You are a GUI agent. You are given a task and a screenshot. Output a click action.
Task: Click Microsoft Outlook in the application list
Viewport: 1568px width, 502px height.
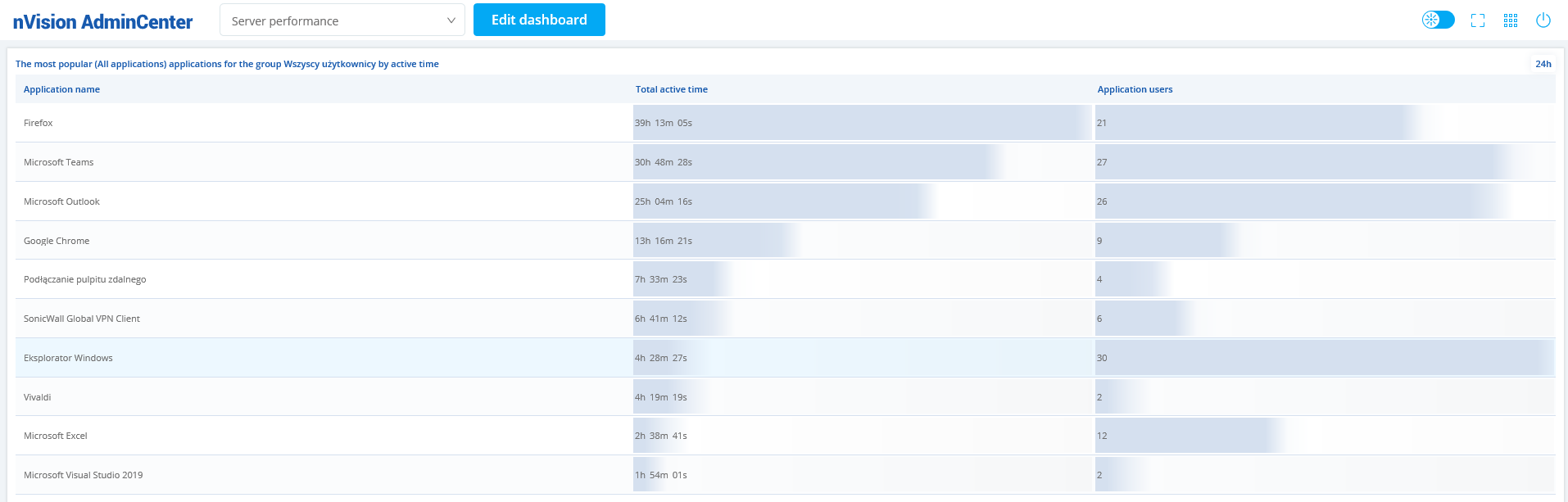click(62, 201)
